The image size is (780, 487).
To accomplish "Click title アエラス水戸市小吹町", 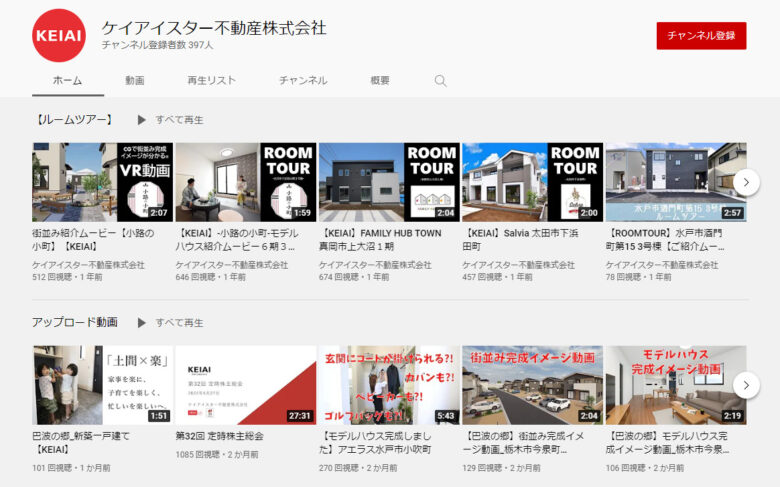I will tap(375, 443).
